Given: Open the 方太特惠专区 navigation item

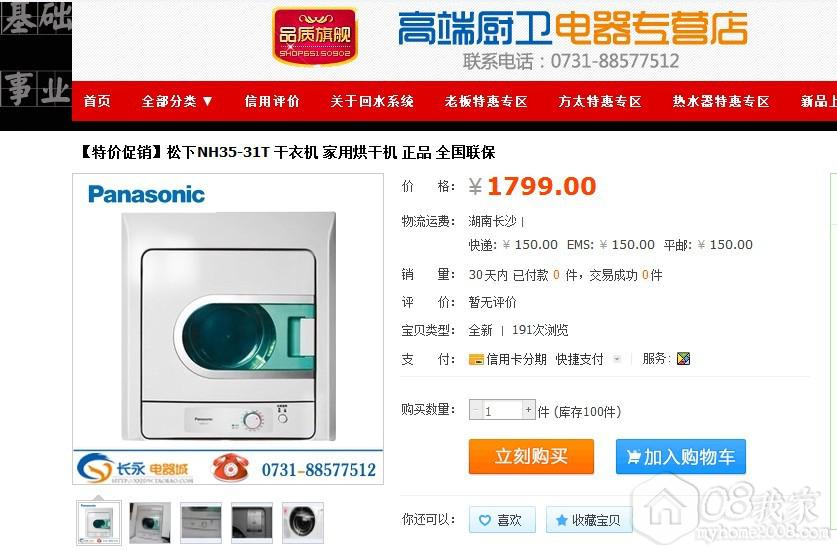Looking at the screenshot, I should pos(600,101).
